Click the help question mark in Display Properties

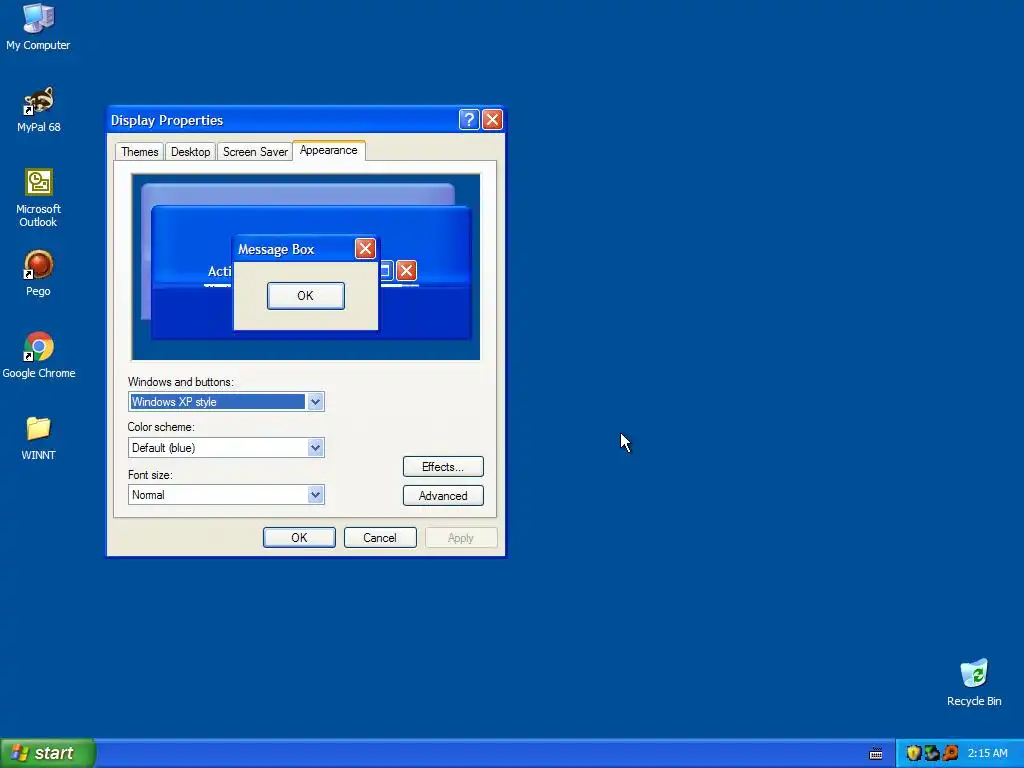[469, 120]
